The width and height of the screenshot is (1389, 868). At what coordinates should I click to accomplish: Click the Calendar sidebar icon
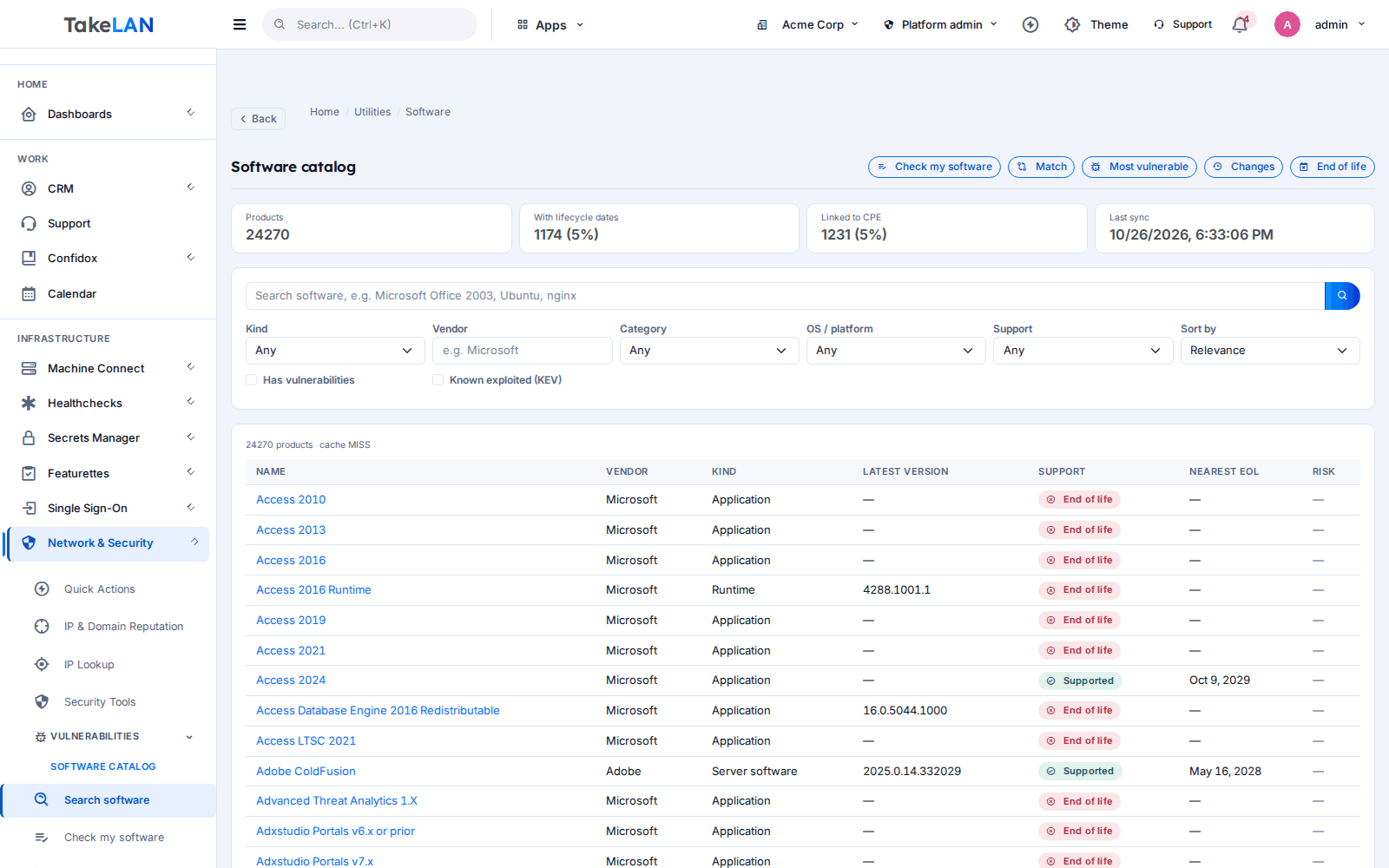(x=29, y=293)
